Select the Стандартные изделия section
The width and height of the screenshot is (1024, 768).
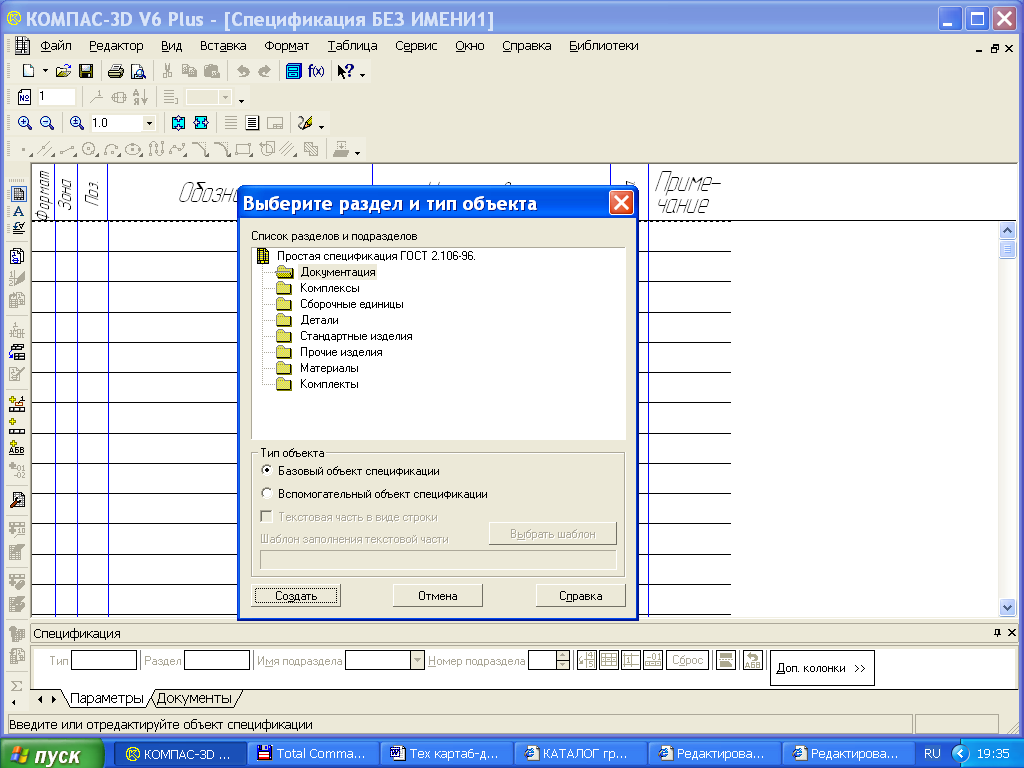pyautogui.click(x=356, y=336)
